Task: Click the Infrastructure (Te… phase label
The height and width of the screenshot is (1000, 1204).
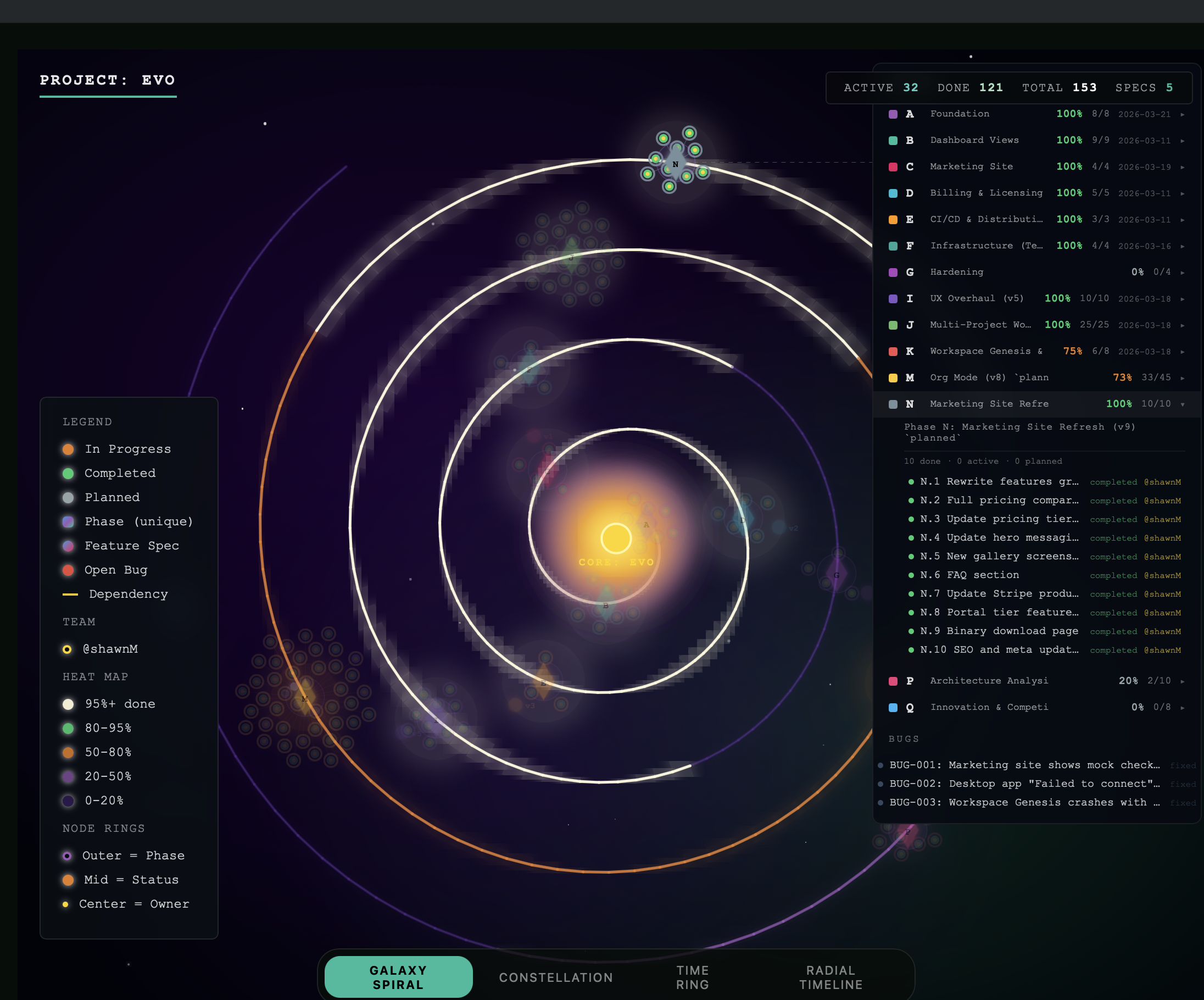Action: [986, 246]
